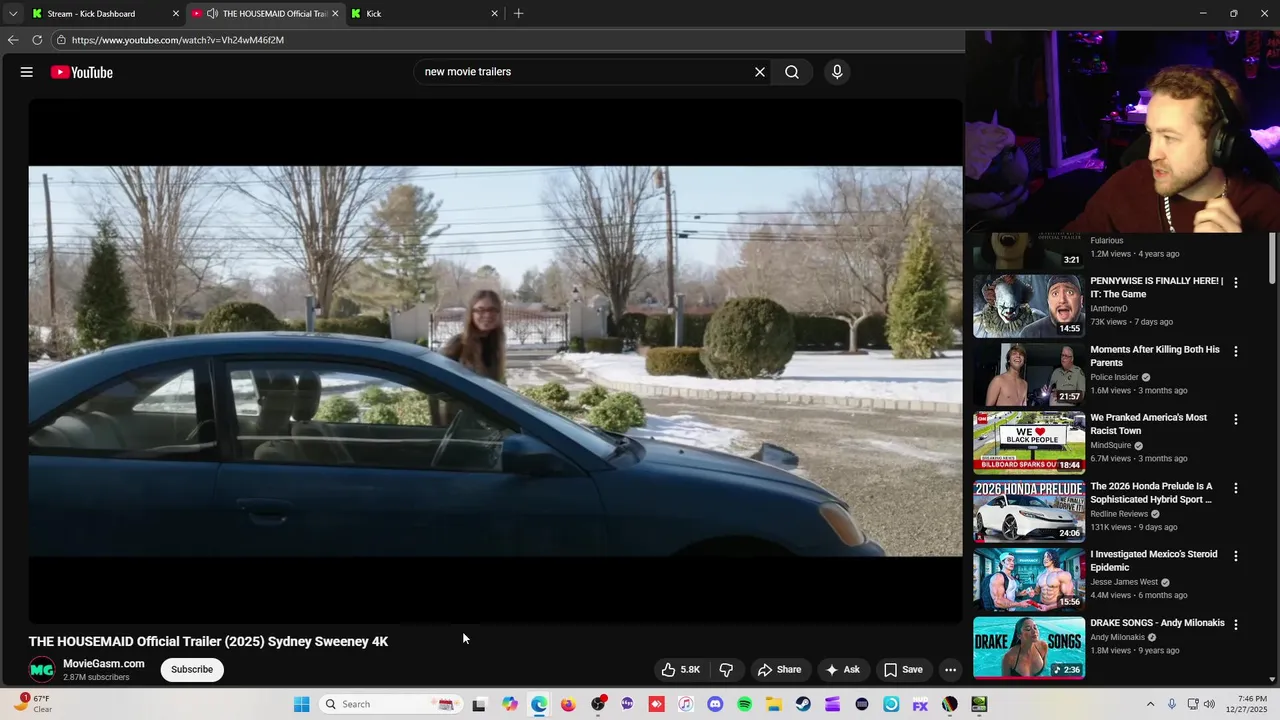Image resolution: width=1280 pixels, height=720 pixels.
Task: Open the three-dot more actions menu under the video
Action: point(951,670)
